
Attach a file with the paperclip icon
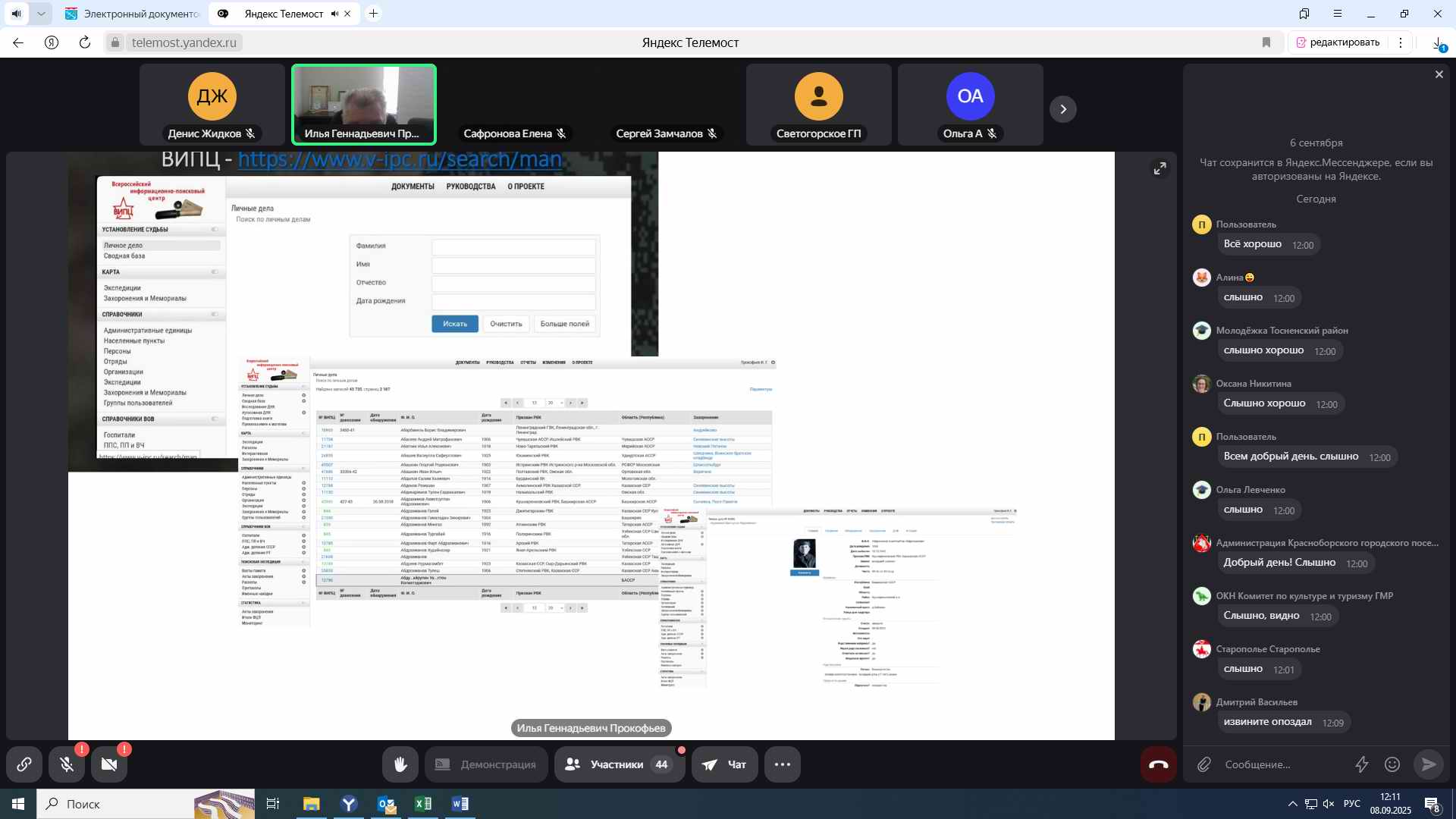tap(1204, 764)
